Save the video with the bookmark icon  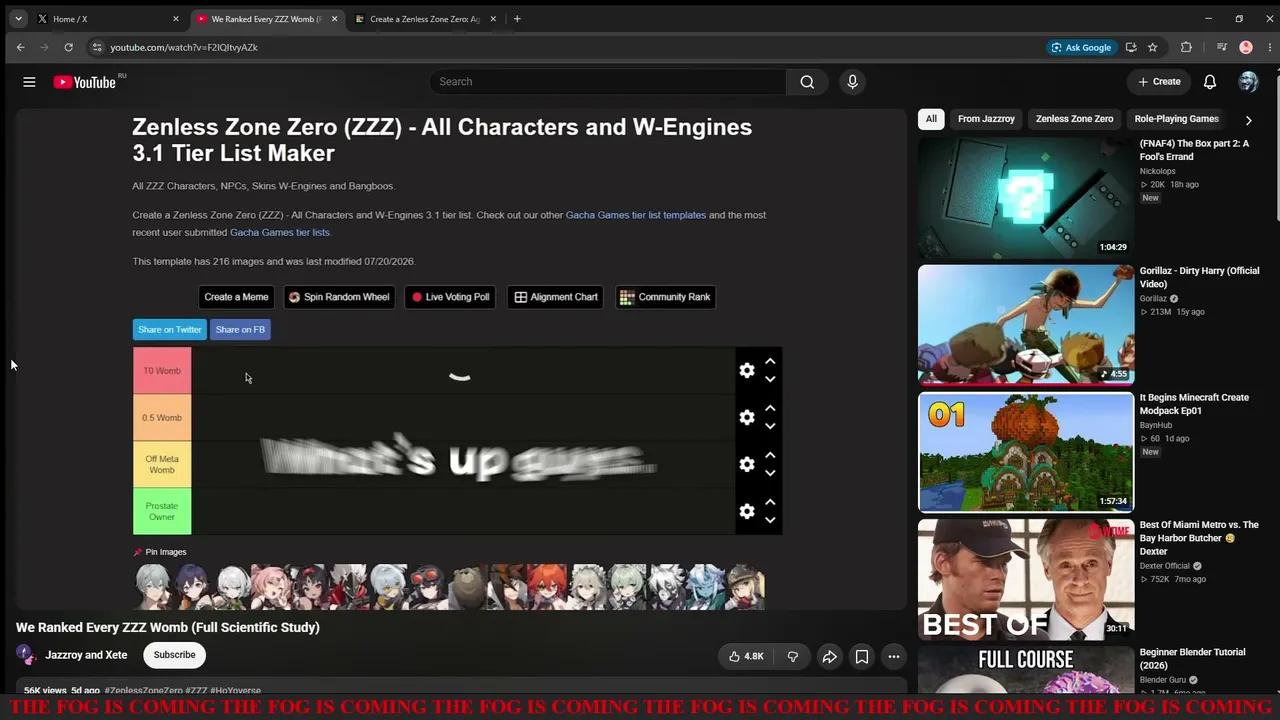coord(861,657)
